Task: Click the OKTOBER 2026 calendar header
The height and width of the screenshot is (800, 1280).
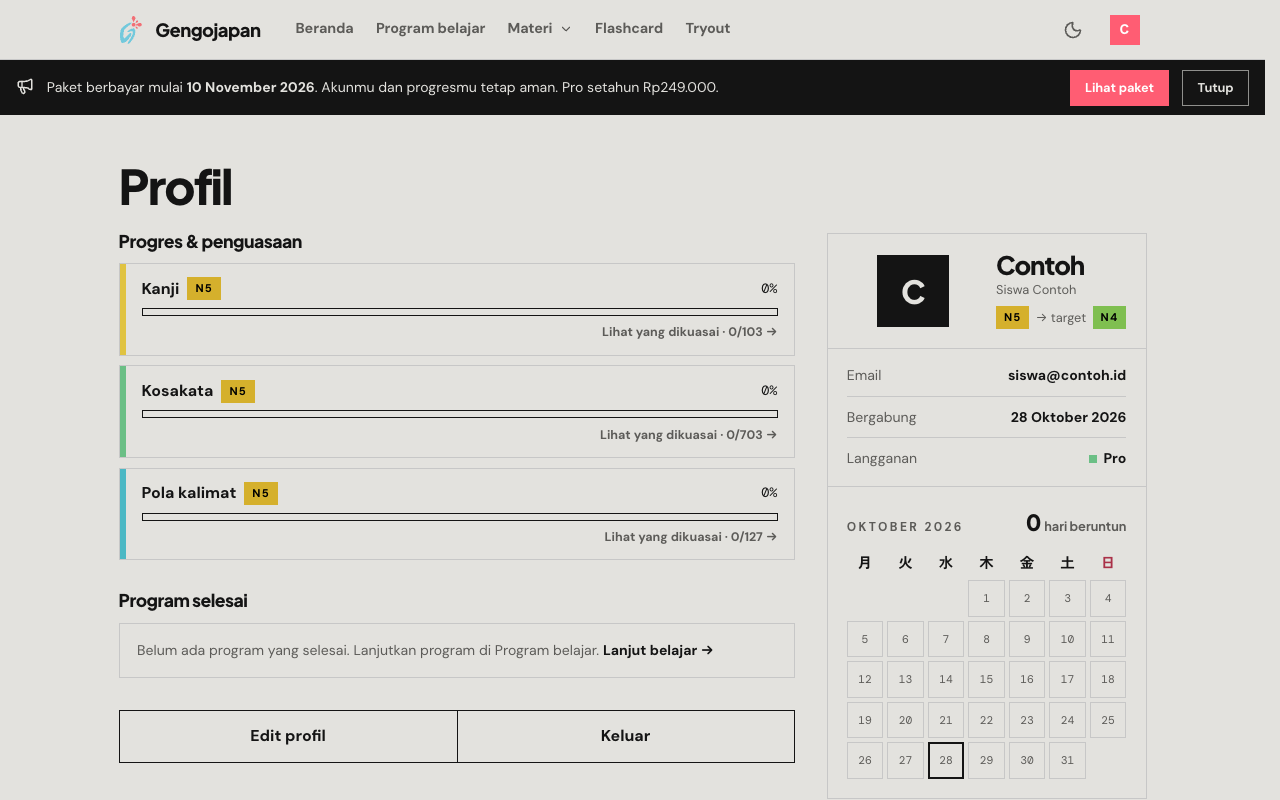Action: click(905, 527)
